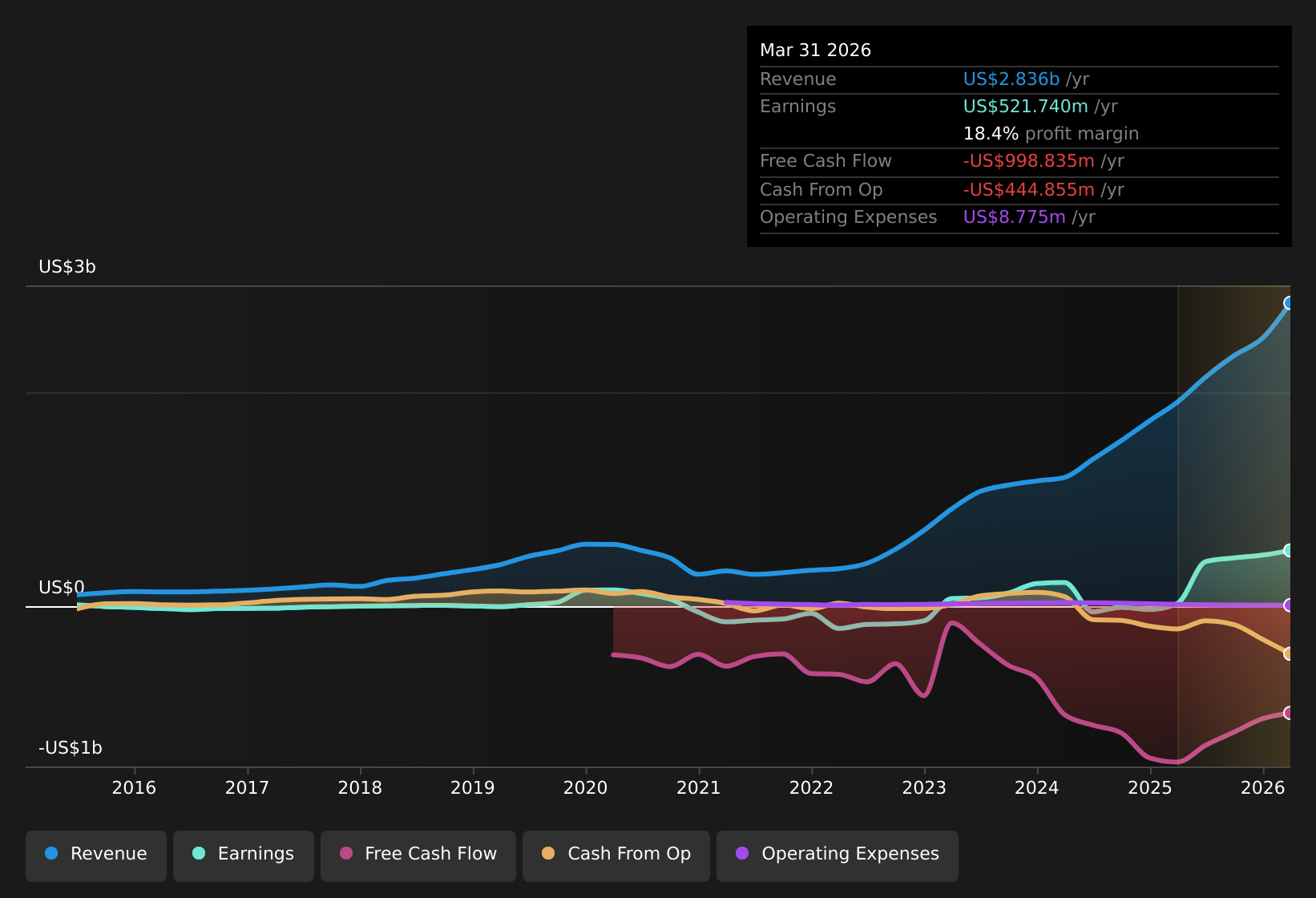Click the US$8.775m operating expenses value

[x=1015, y=217]
